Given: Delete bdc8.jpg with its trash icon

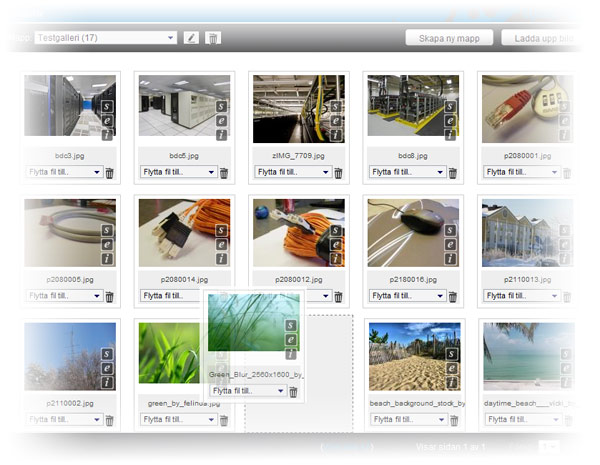Looking at the screenshot, I should 453,173.
